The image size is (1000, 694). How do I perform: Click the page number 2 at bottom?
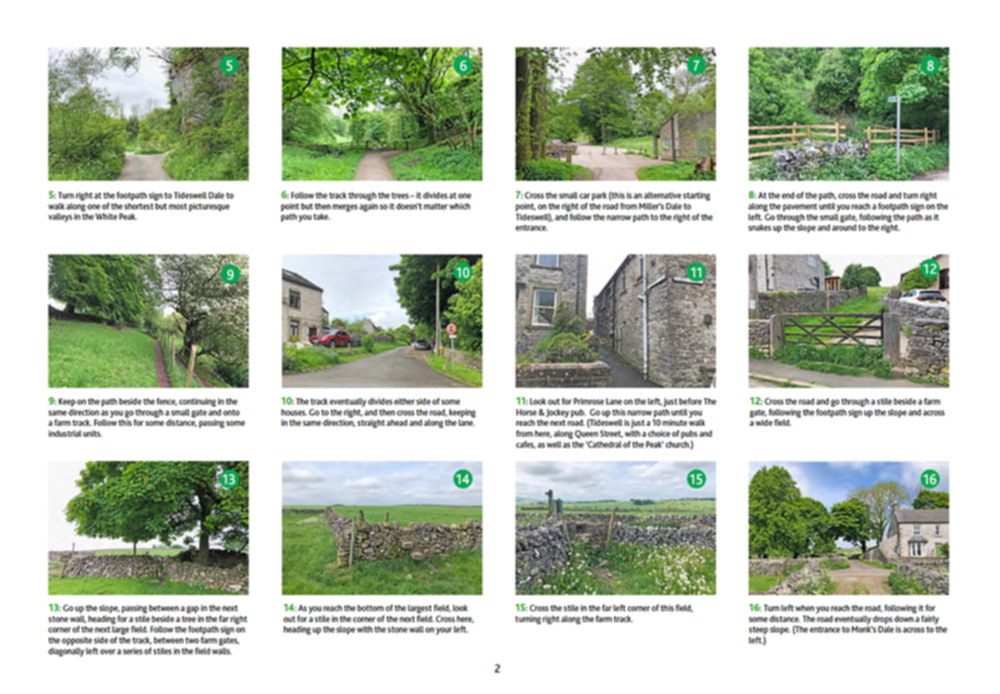pyautogui.click(x=497, y=668)
